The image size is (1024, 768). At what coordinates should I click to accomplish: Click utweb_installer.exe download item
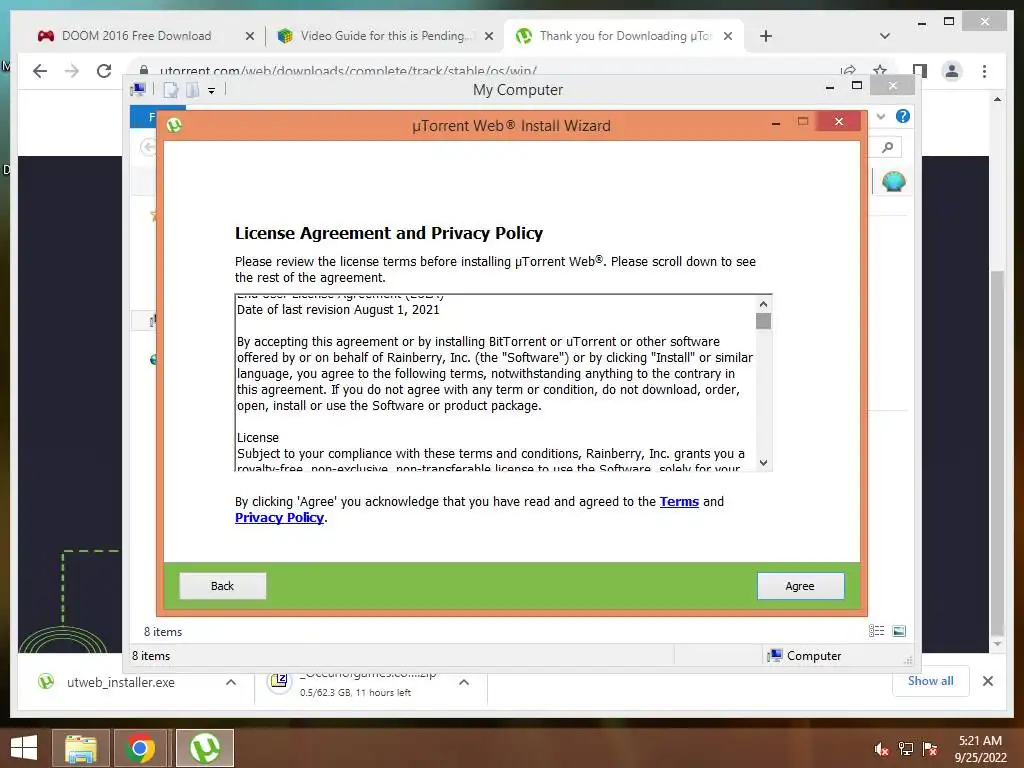click(121, 682)
